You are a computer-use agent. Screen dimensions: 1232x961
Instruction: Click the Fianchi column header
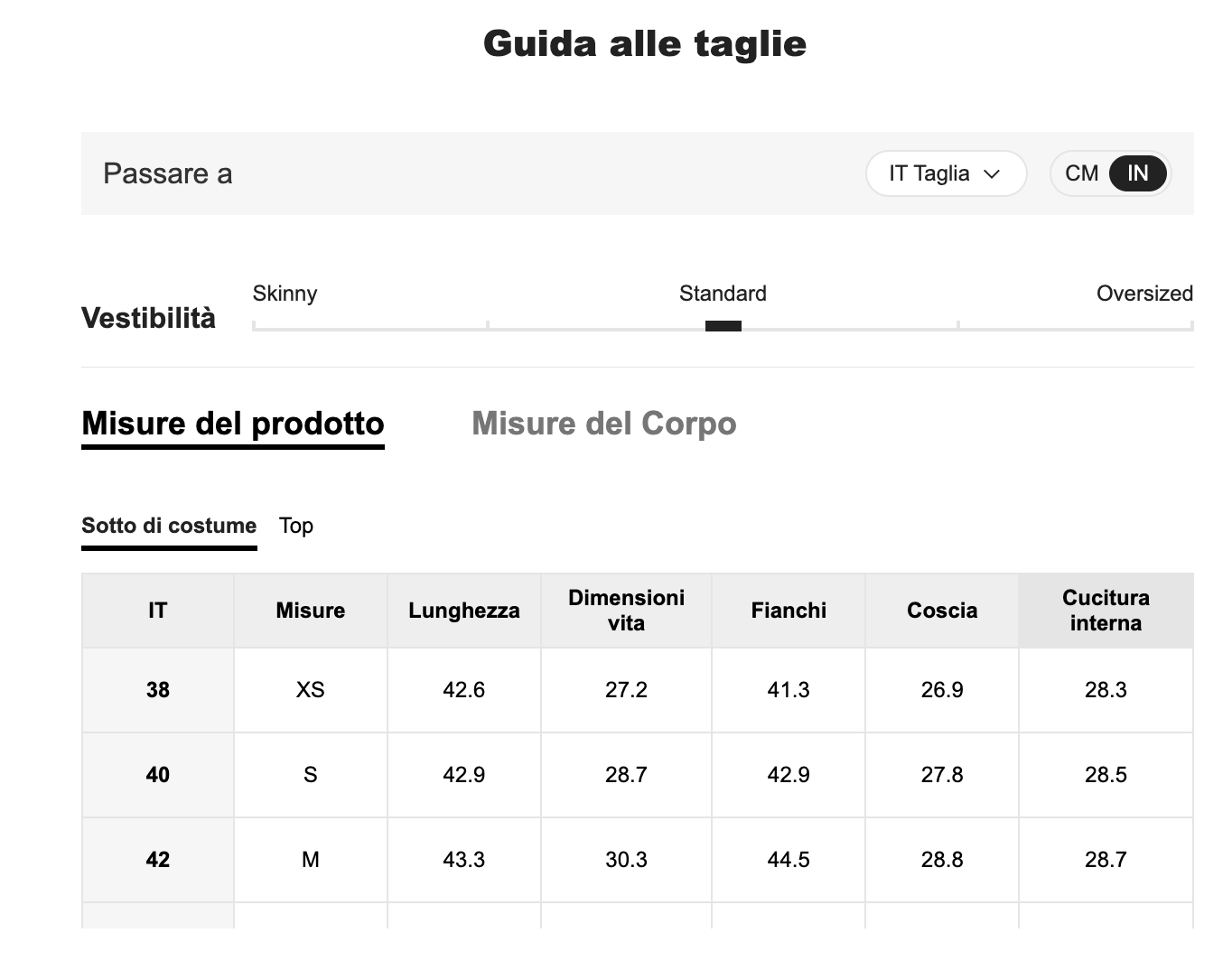point(789,611)
